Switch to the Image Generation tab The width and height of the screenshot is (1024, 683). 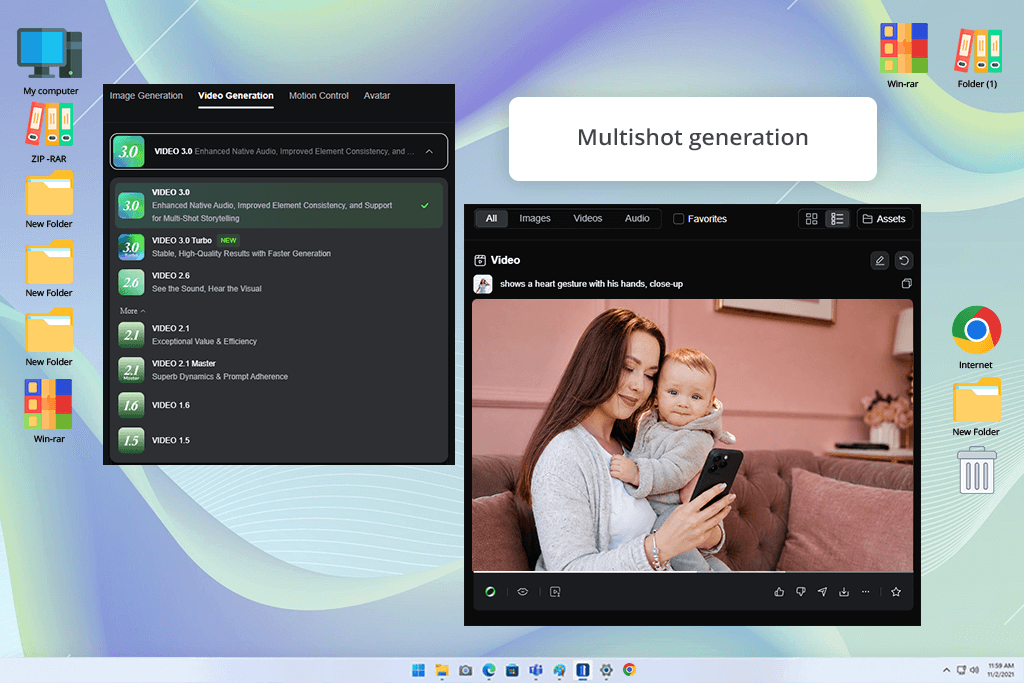point(146,95)
